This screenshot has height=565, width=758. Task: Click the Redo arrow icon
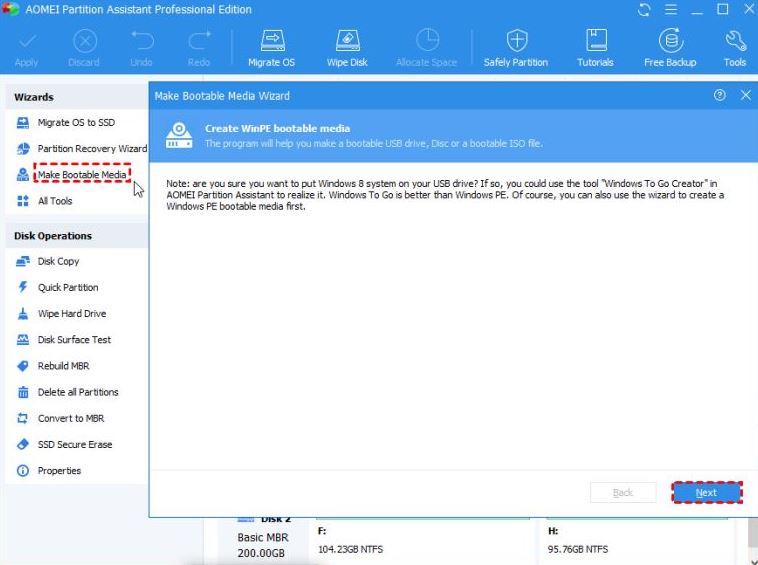tap(199, 41)
